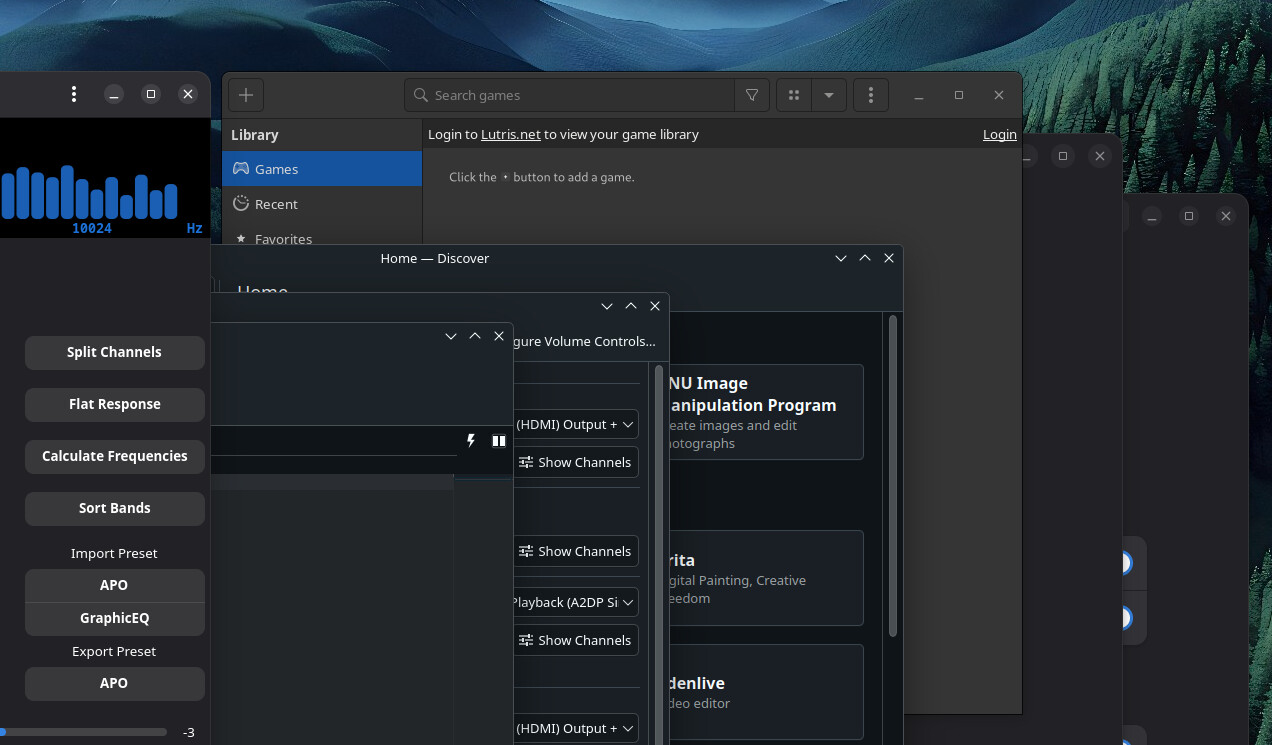The width and height of the screenshot is (1272, 745).
Task: Click the lightning bolt icon
Action: [471, 441]
